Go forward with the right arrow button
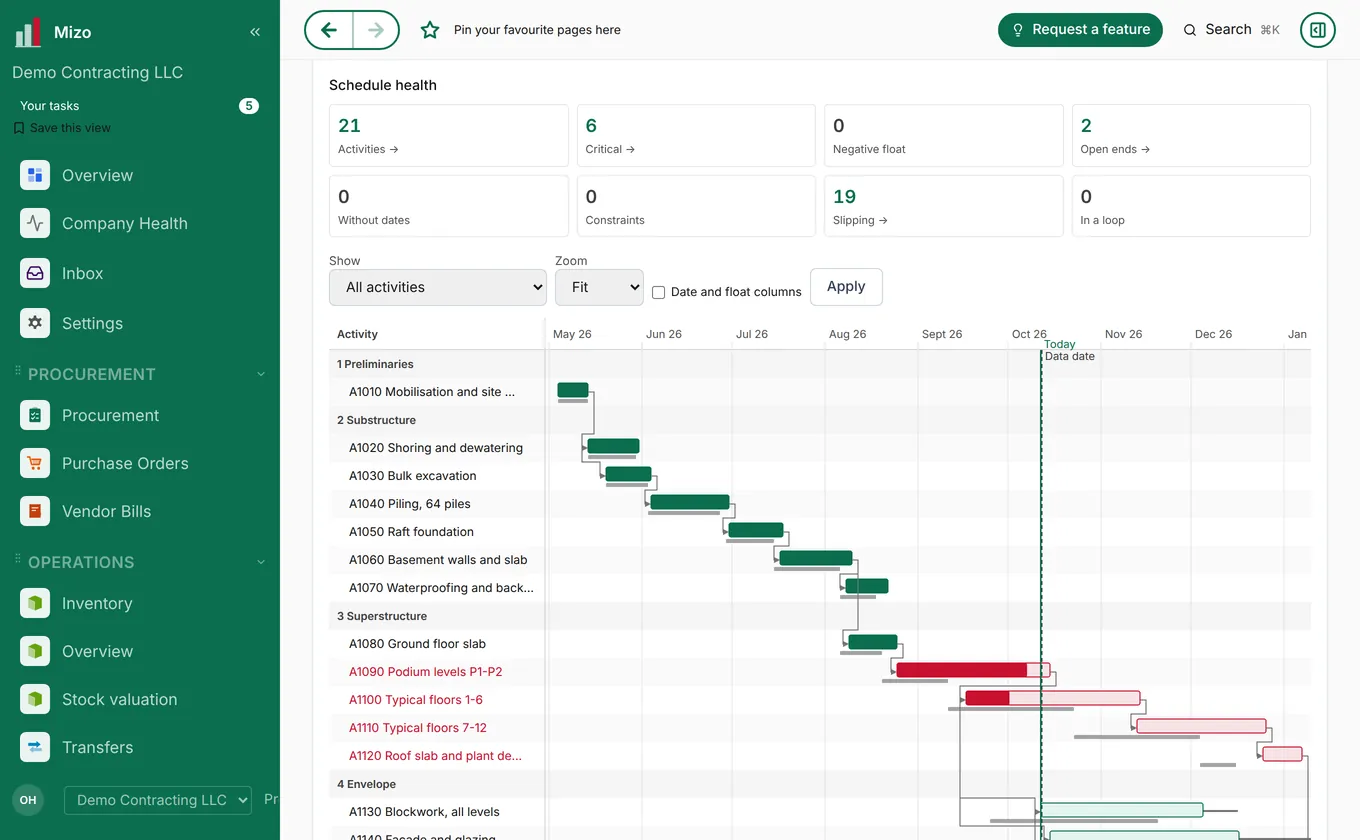The height and width of the screenshot is (840, 1360). [376, 30]
